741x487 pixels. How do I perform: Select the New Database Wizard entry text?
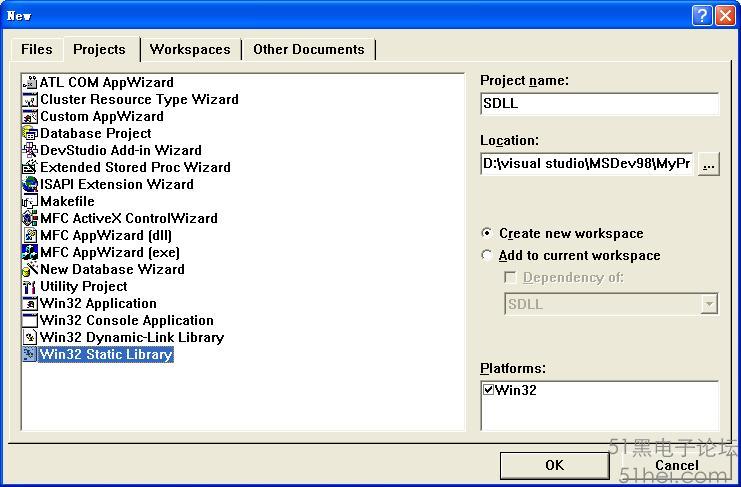112,269
